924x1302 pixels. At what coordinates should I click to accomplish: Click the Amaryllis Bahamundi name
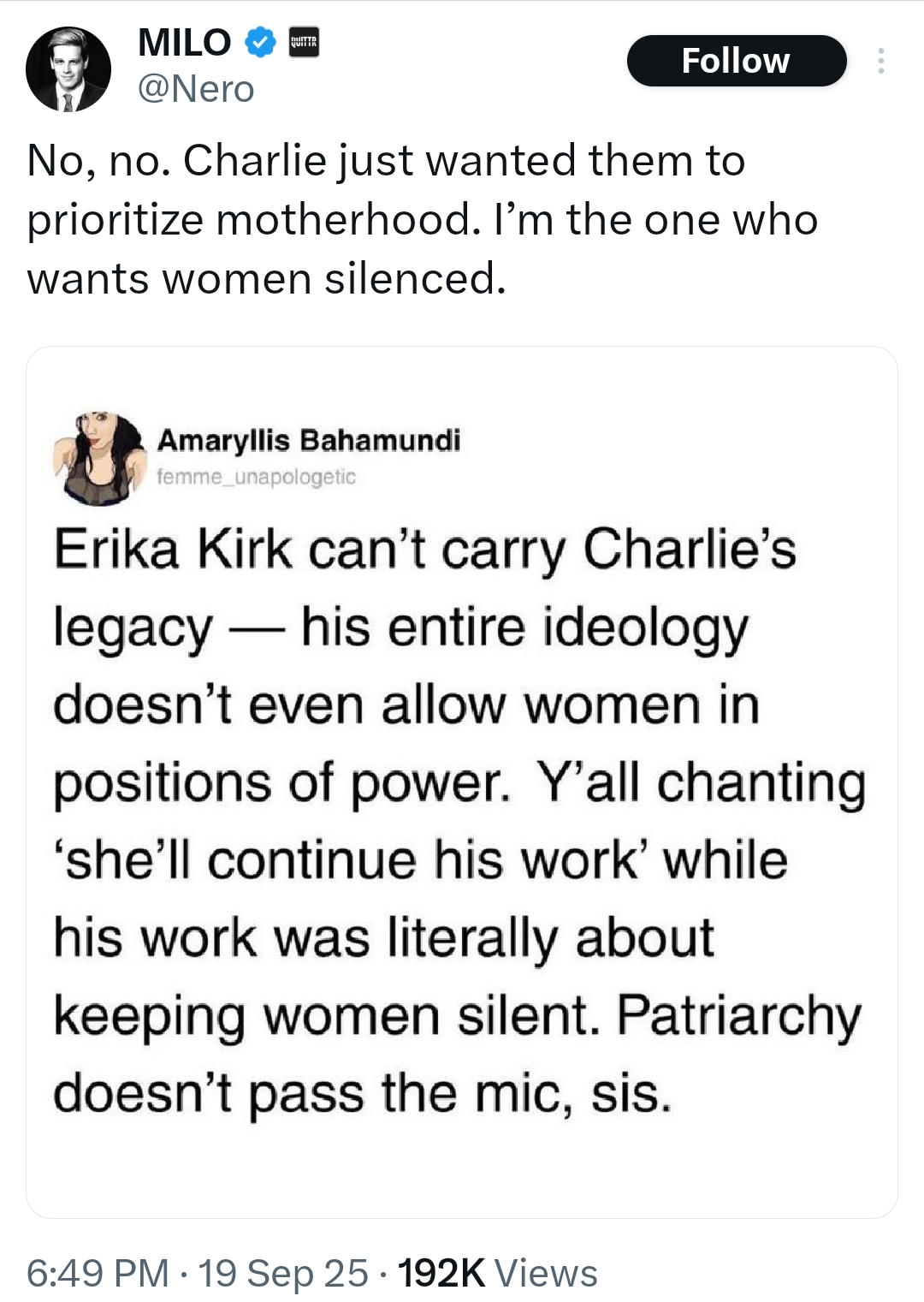click(309, 440)
